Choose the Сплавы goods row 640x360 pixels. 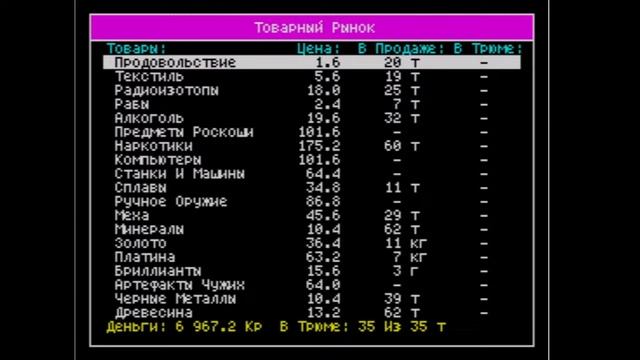[x=312, y=187]
